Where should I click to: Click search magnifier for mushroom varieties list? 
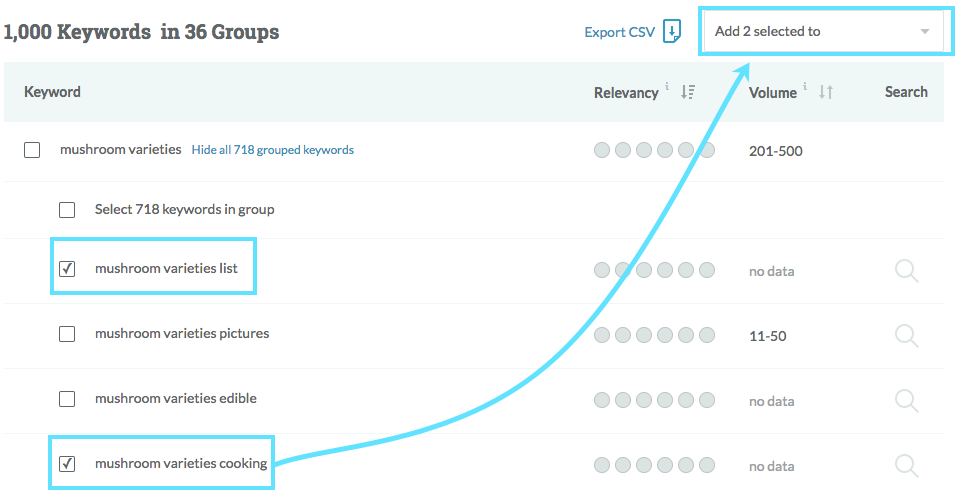[x=906, y=270]
